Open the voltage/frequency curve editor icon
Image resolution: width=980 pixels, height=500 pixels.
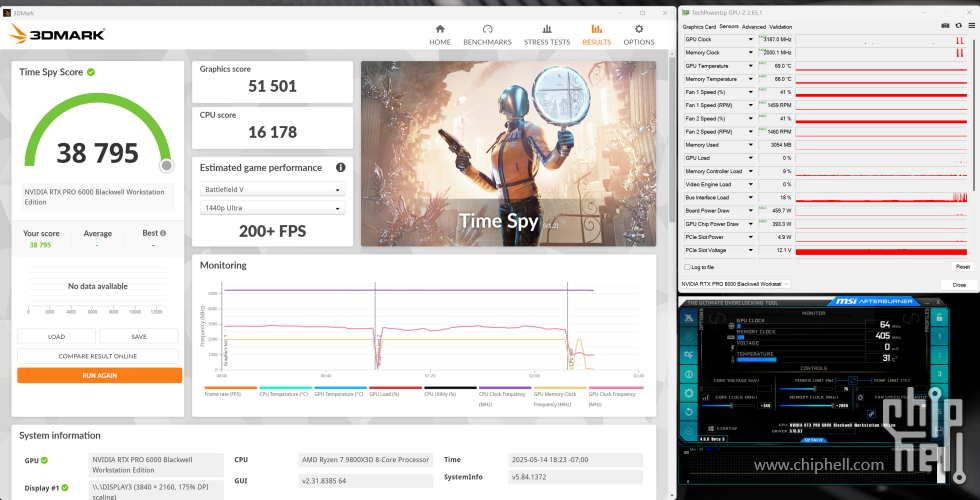point(705,398)
